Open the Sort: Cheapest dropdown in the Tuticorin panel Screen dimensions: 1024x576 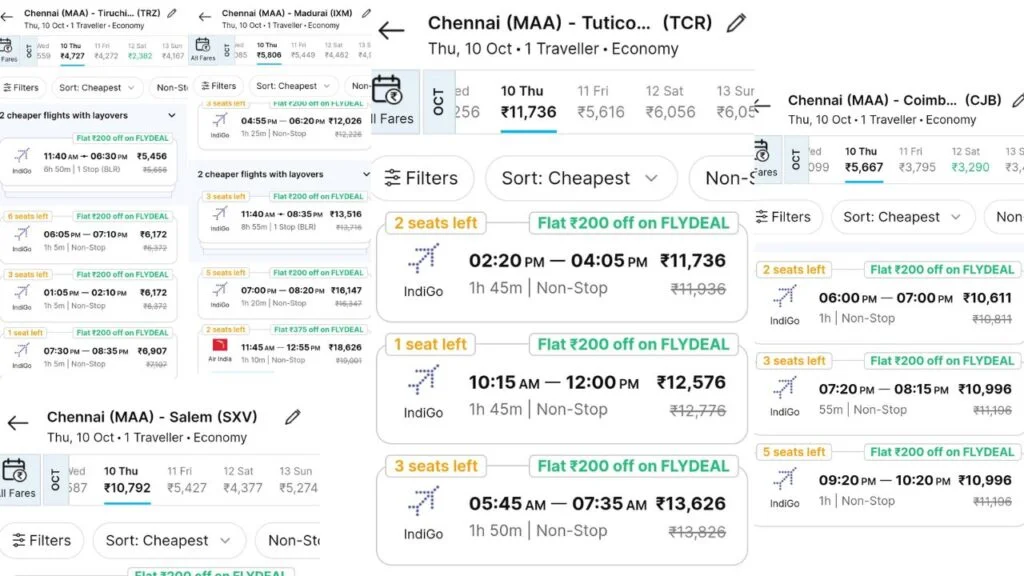[x=581, y=178]
